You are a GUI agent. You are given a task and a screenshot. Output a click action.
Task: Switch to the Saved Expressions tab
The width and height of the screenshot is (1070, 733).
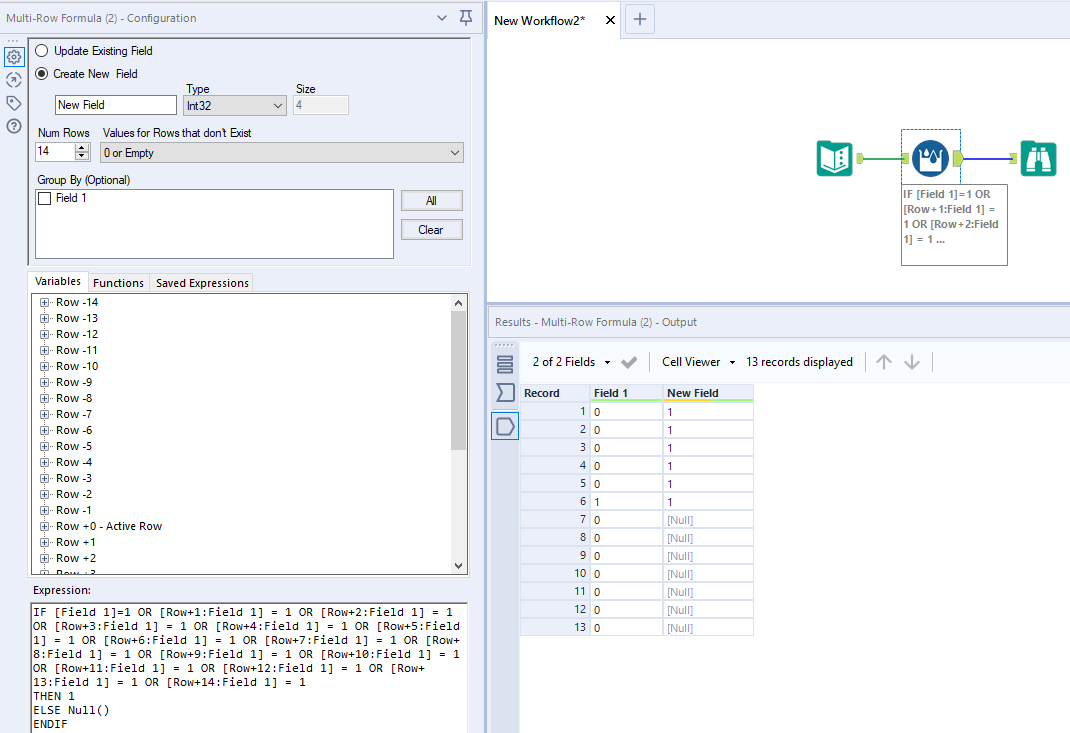[201, 282]
